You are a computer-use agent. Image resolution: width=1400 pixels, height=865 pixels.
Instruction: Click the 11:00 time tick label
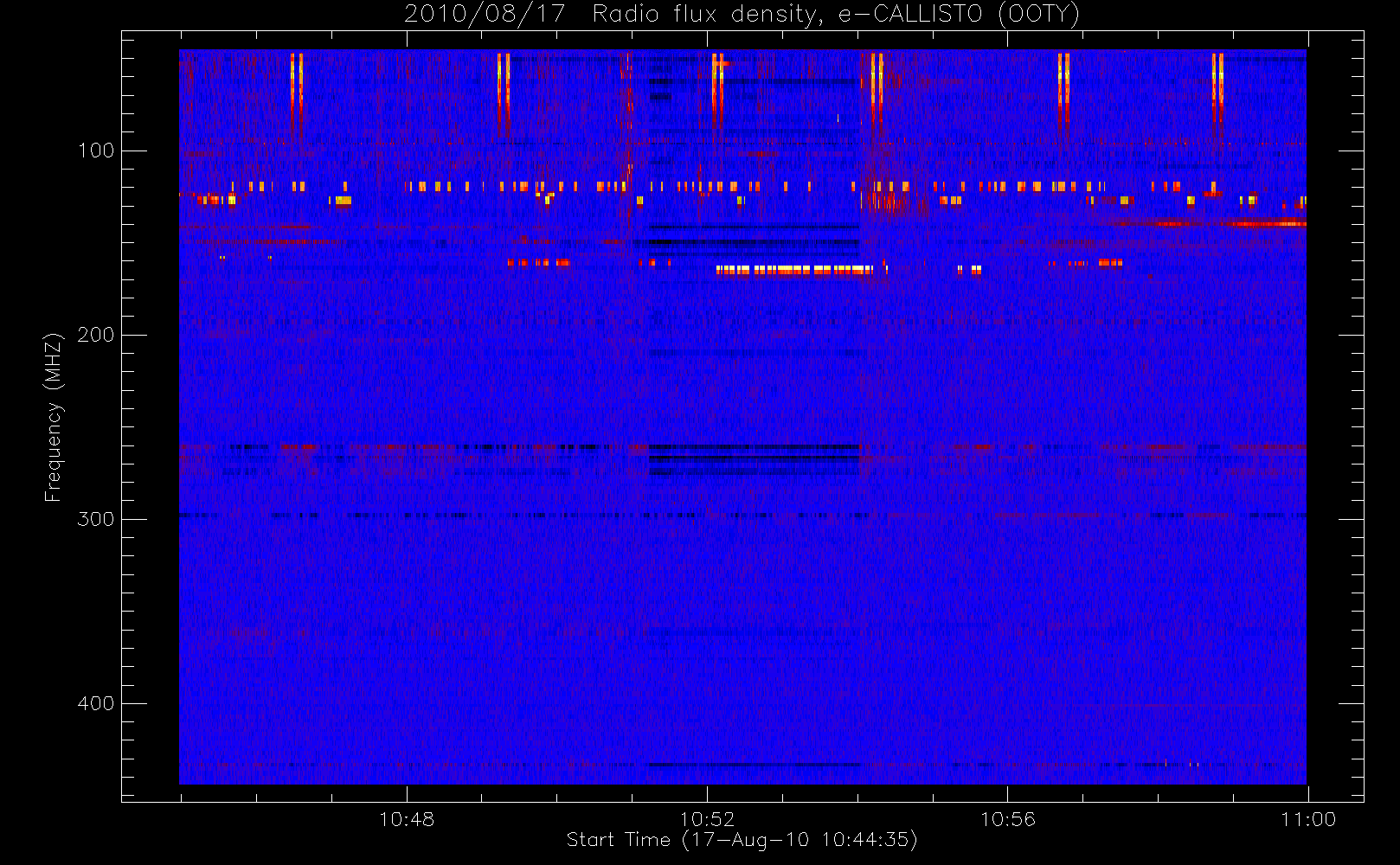(x=1308, y=819)
